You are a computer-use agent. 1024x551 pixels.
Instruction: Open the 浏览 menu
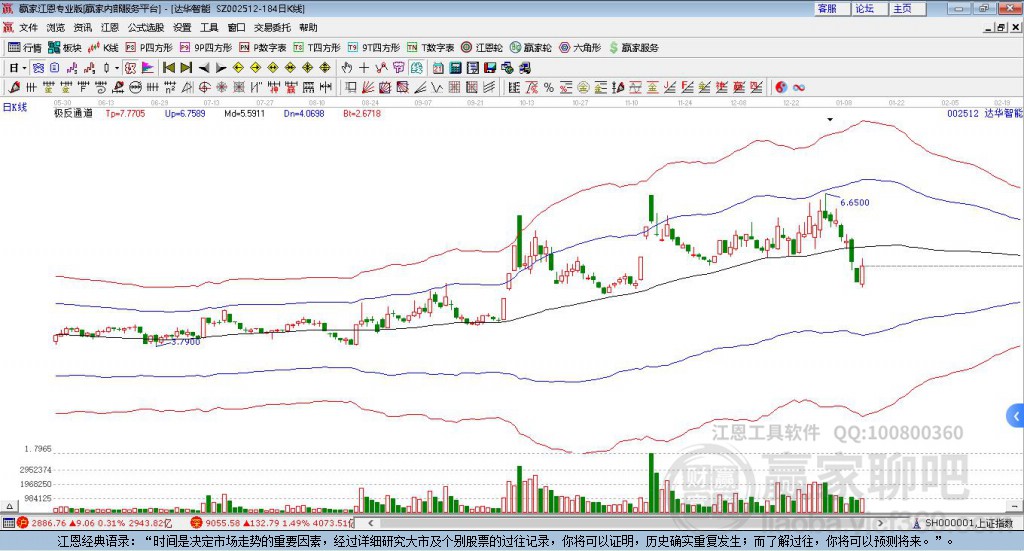point(56,27)
